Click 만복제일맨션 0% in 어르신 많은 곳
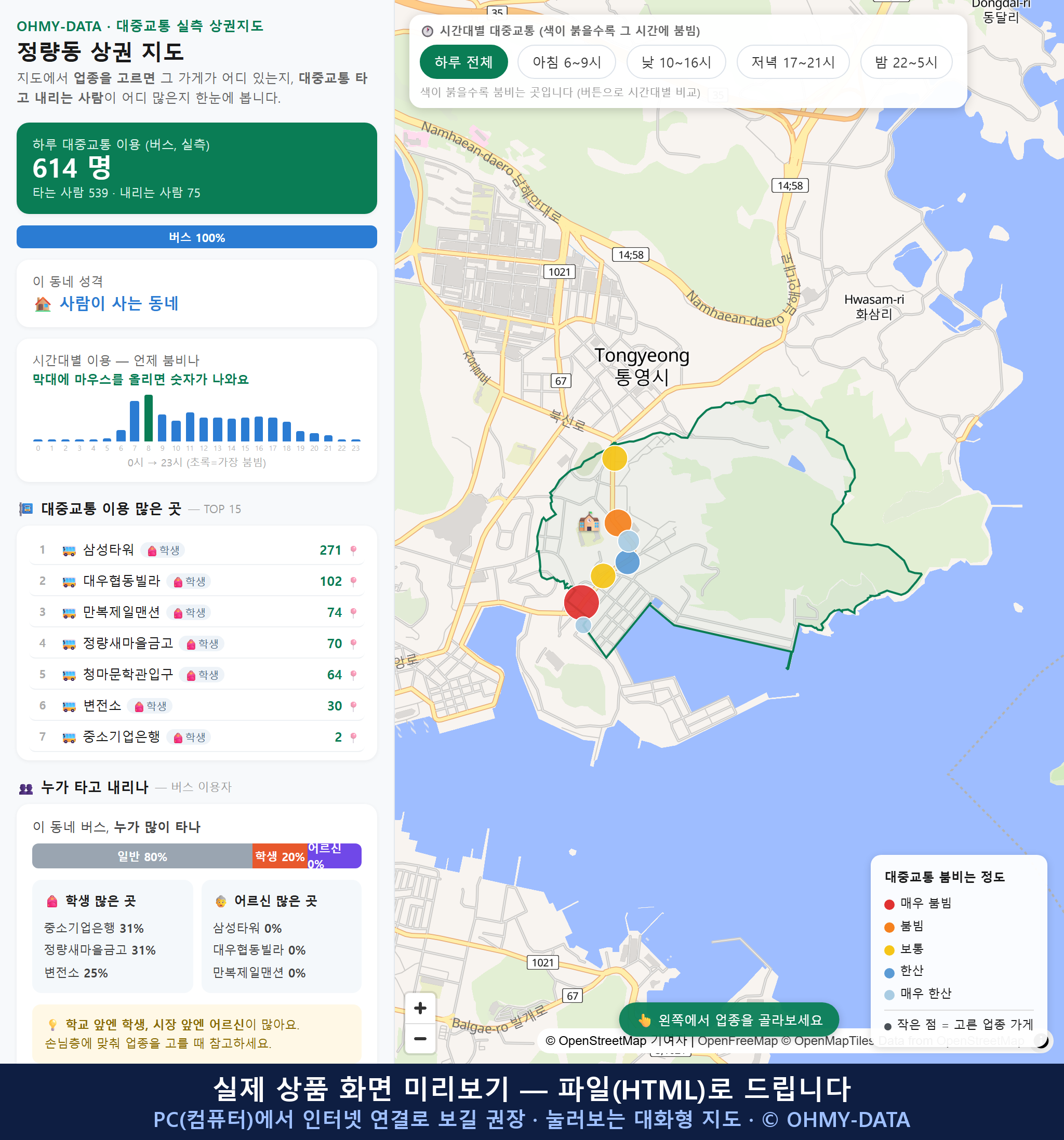This screenshot has width=1064, height=1140. point(259,973)
